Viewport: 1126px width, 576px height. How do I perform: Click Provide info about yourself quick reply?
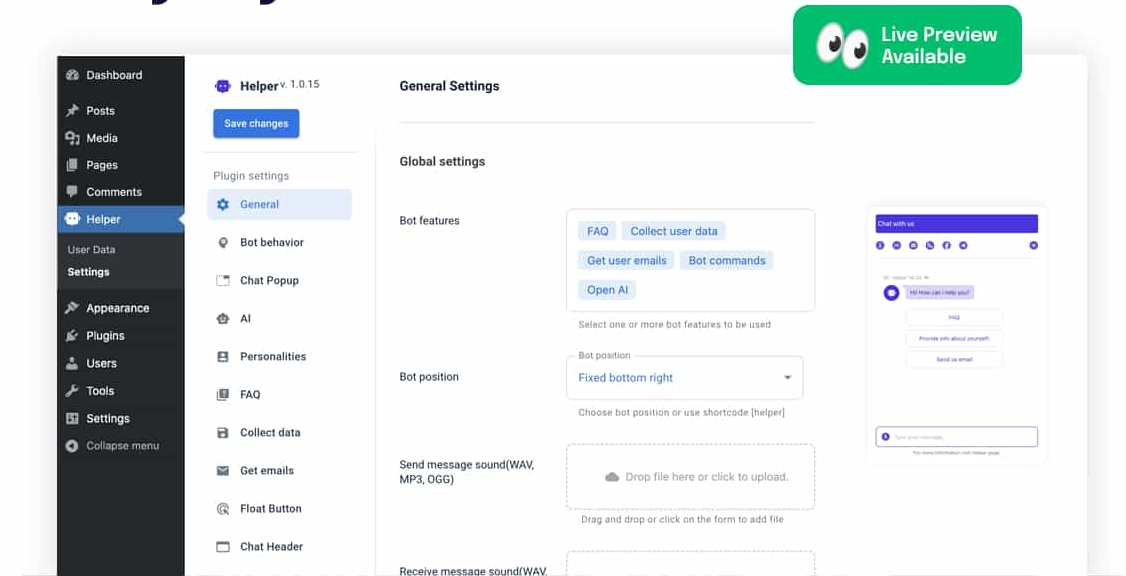coord(954,338)
